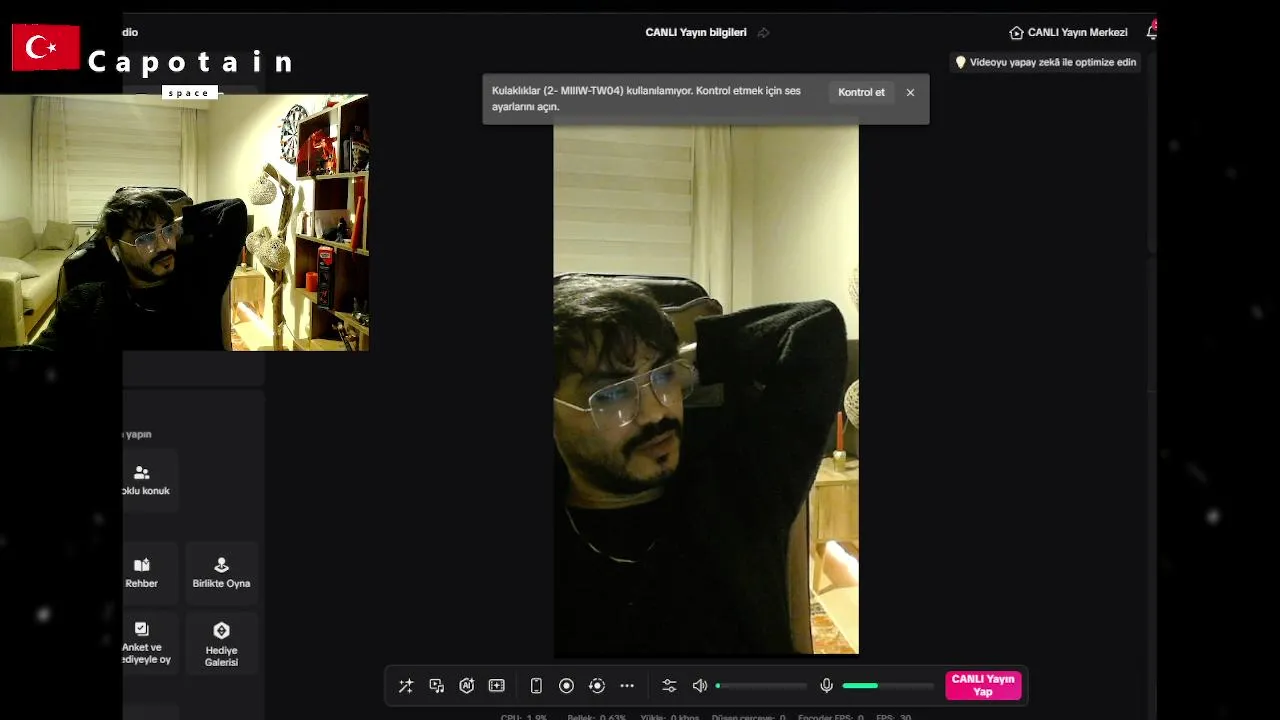1280x720 pixels.
Task: Click the AI shield icon in toolbar
Action: click(467, 686)
